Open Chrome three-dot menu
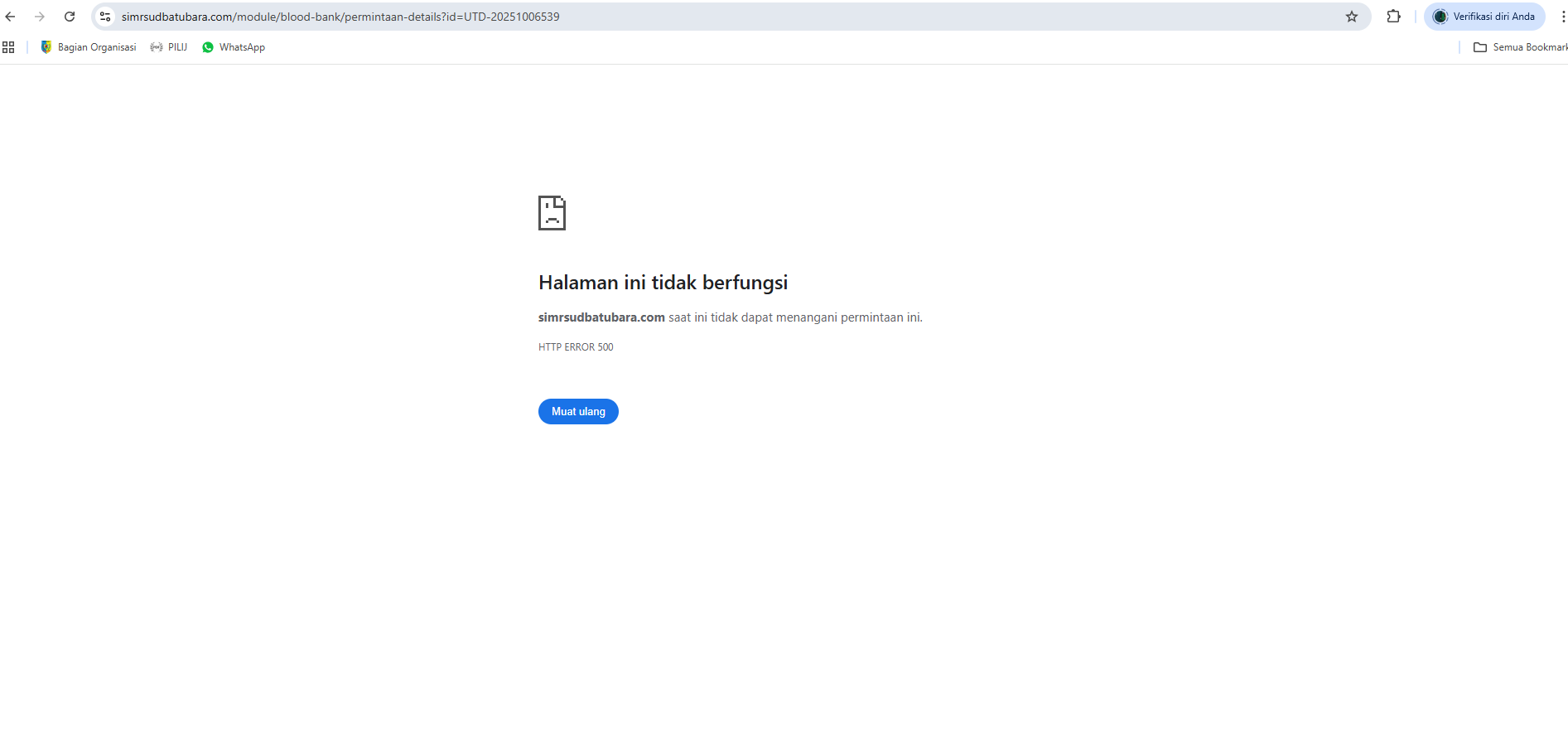This screenshot has height=736, width=1568. click(1562, 17)
